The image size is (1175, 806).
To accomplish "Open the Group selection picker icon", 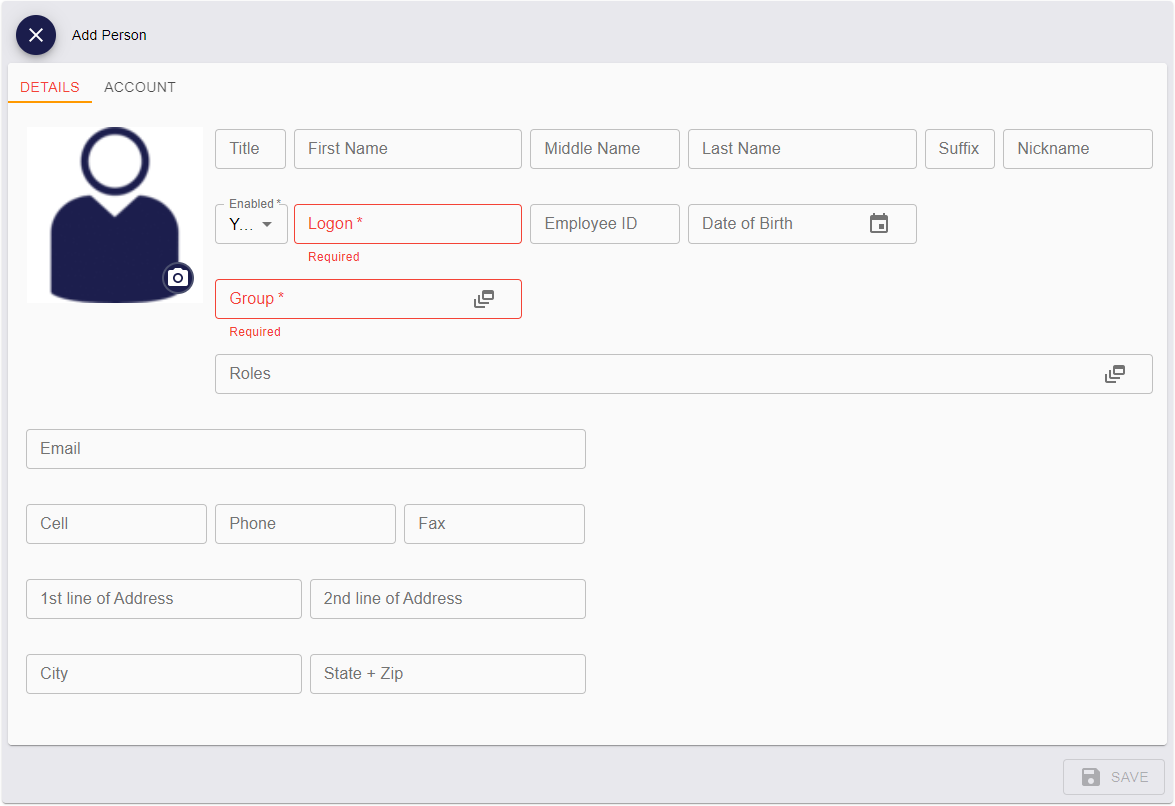I will pyautogui.click(x=484, y=299).
